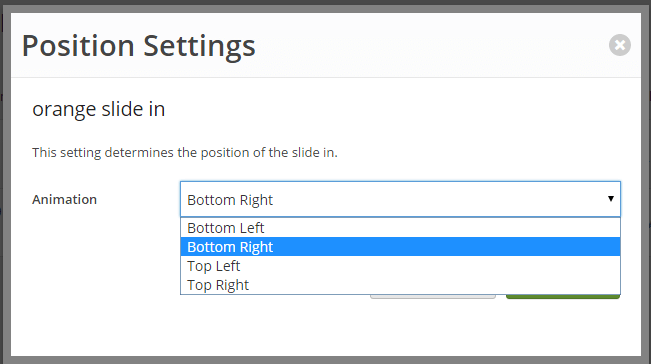Click blue highlight bar right of Bottom Right
This screenshot has width=651, height=364.
(x=447, y=247)
